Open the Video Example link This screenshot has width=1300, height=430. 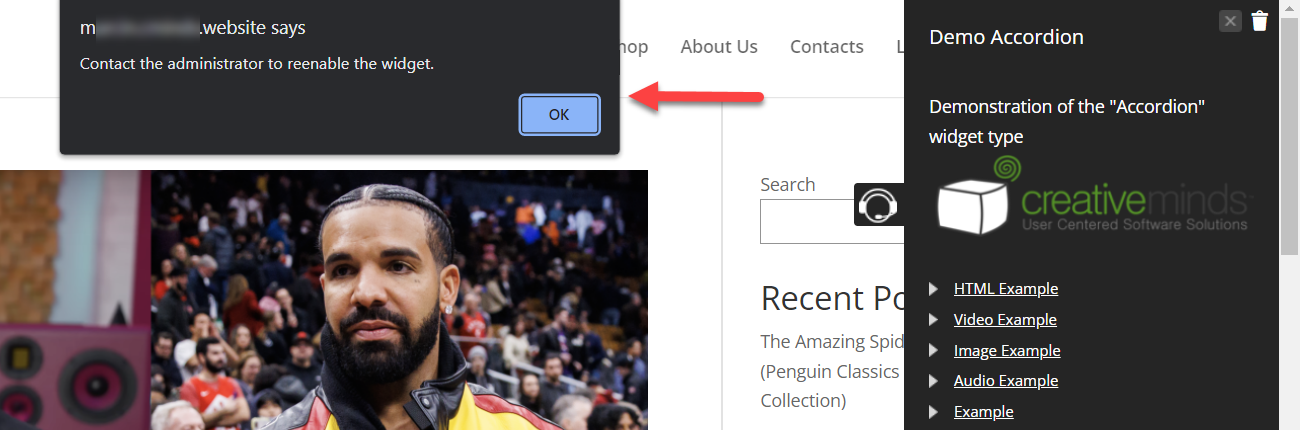pyautogui.click(x=1005, y=320)
